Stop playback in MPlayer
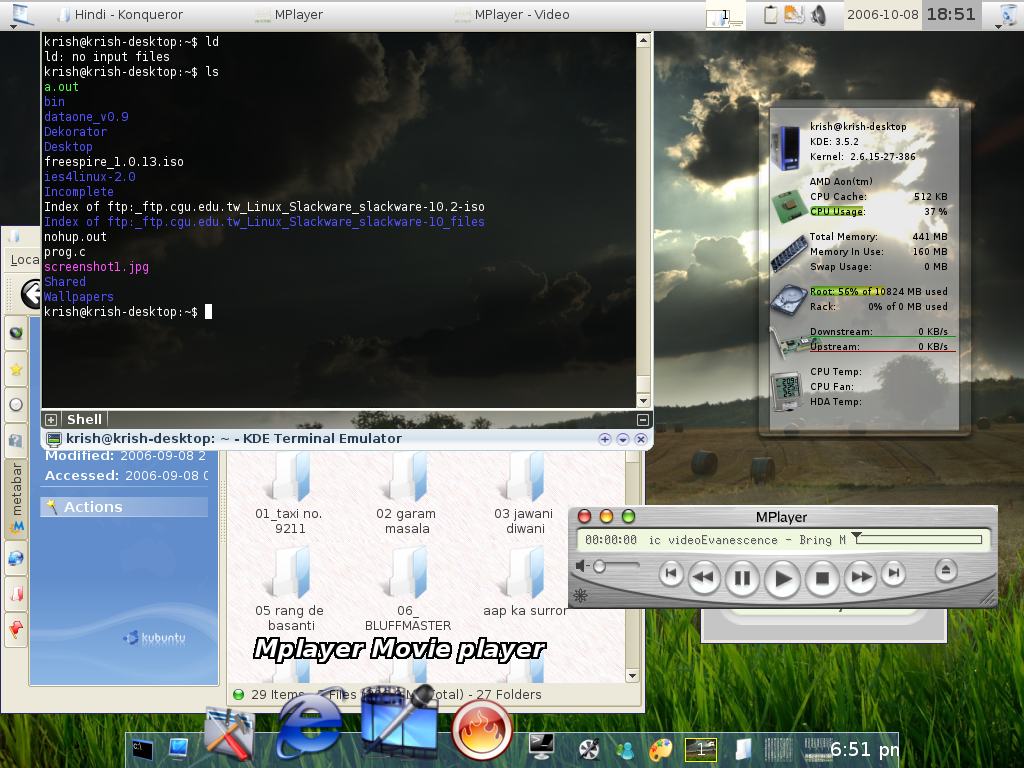 click(822, 577)
